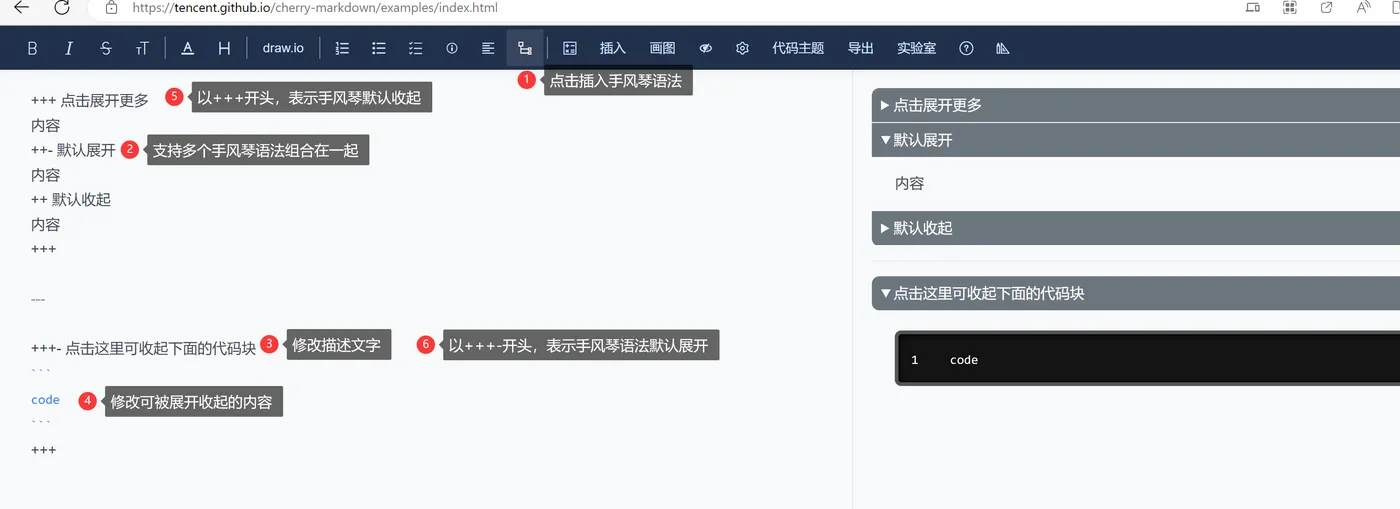Expand the 默认收起 accordion in the preview

1136,228
